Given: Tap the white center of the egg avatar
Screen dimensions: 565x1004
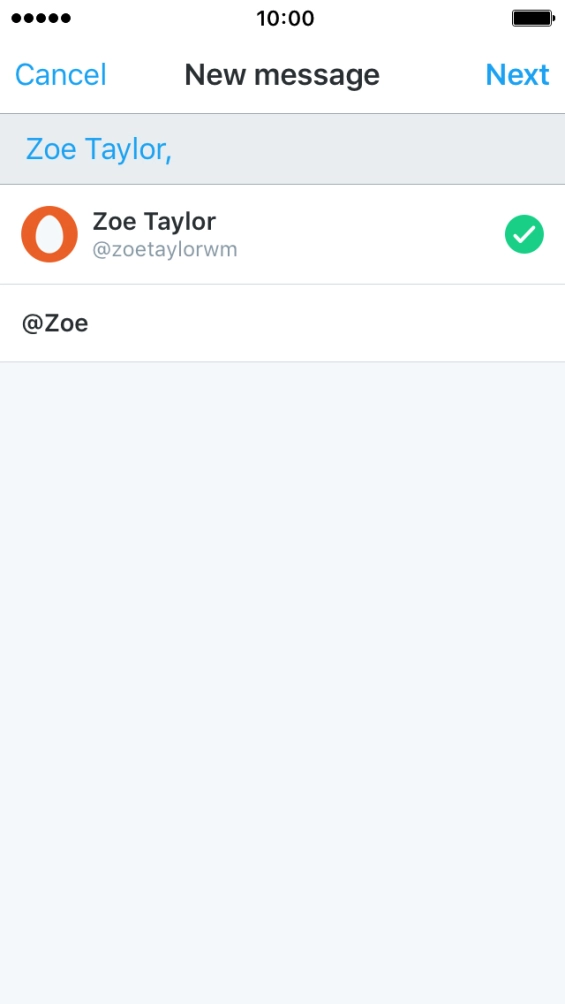Looking at the screenshot, I should pos(49,235).
